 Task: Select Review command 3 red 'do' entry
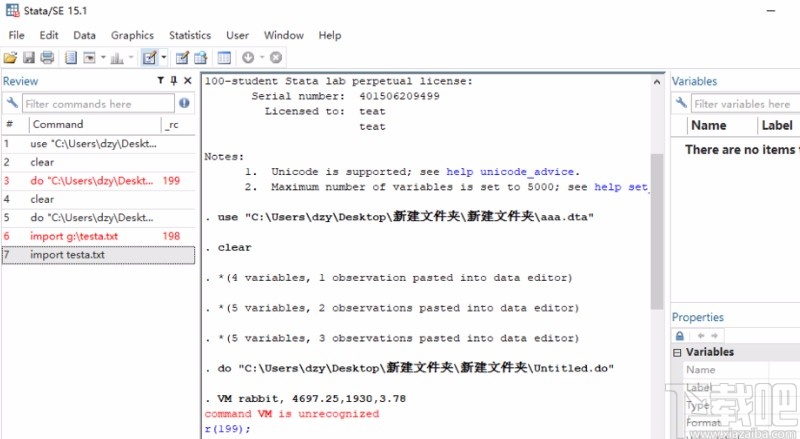(98, 181)
